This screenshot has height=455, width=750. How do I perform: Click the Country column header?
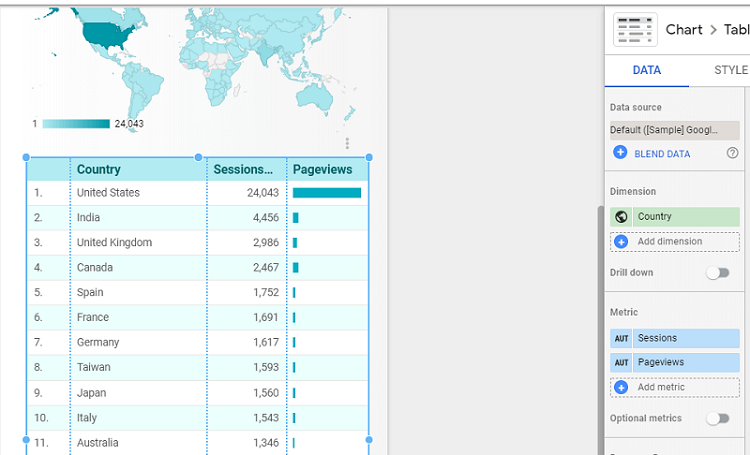point(99,169)
